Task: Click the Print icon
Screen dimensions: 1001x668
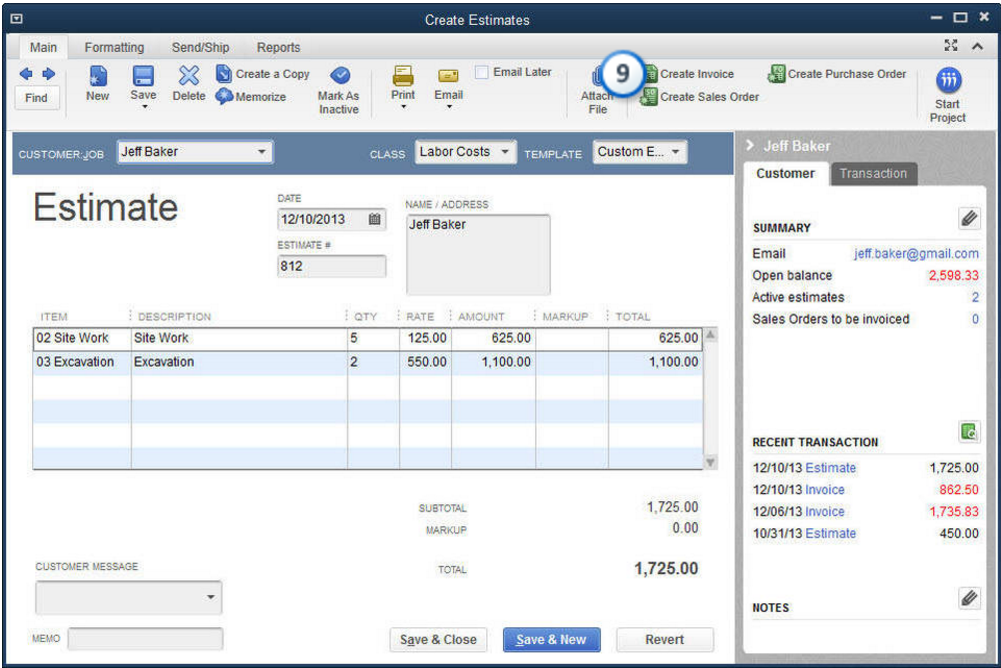Action: [x=403, y=76]
